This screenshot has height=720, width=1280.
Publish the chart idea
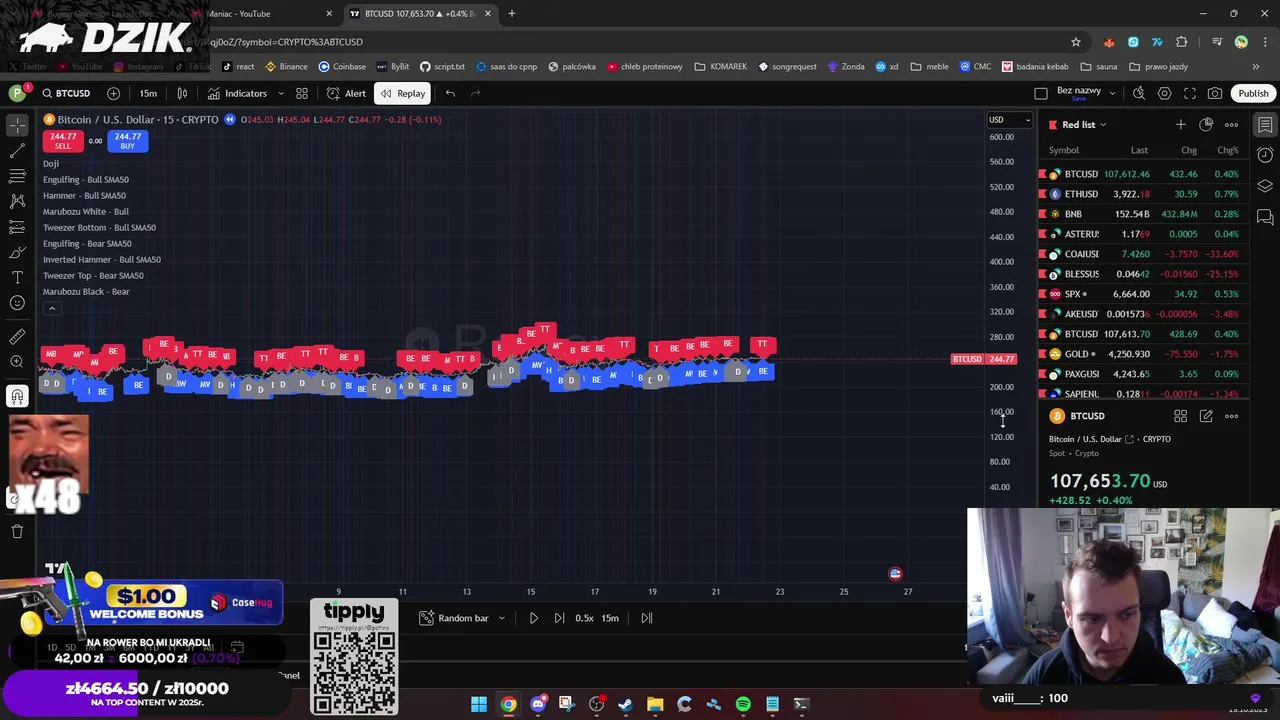pyautogui.click(x=1253, y=93)
